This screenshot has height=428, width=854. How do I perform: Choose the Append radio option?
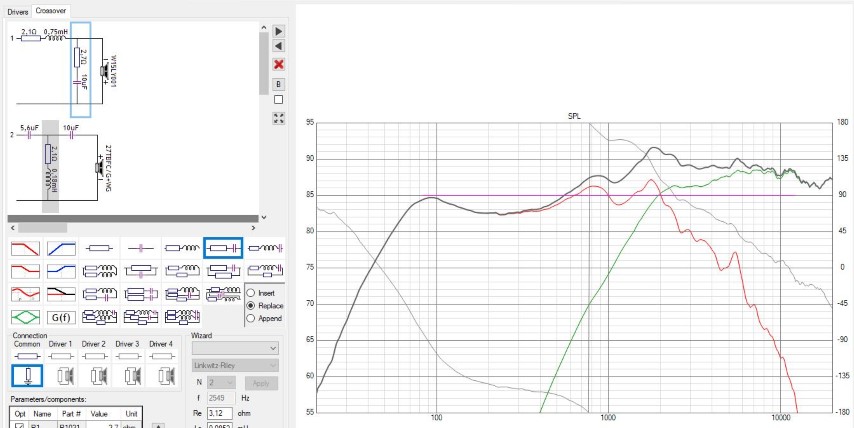pos(251,319)
